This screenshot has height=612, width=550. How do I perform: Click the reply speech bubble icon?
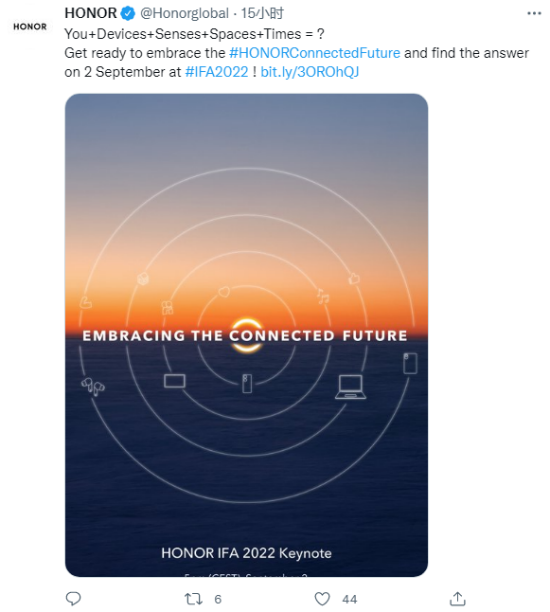[x=73, y=598]
